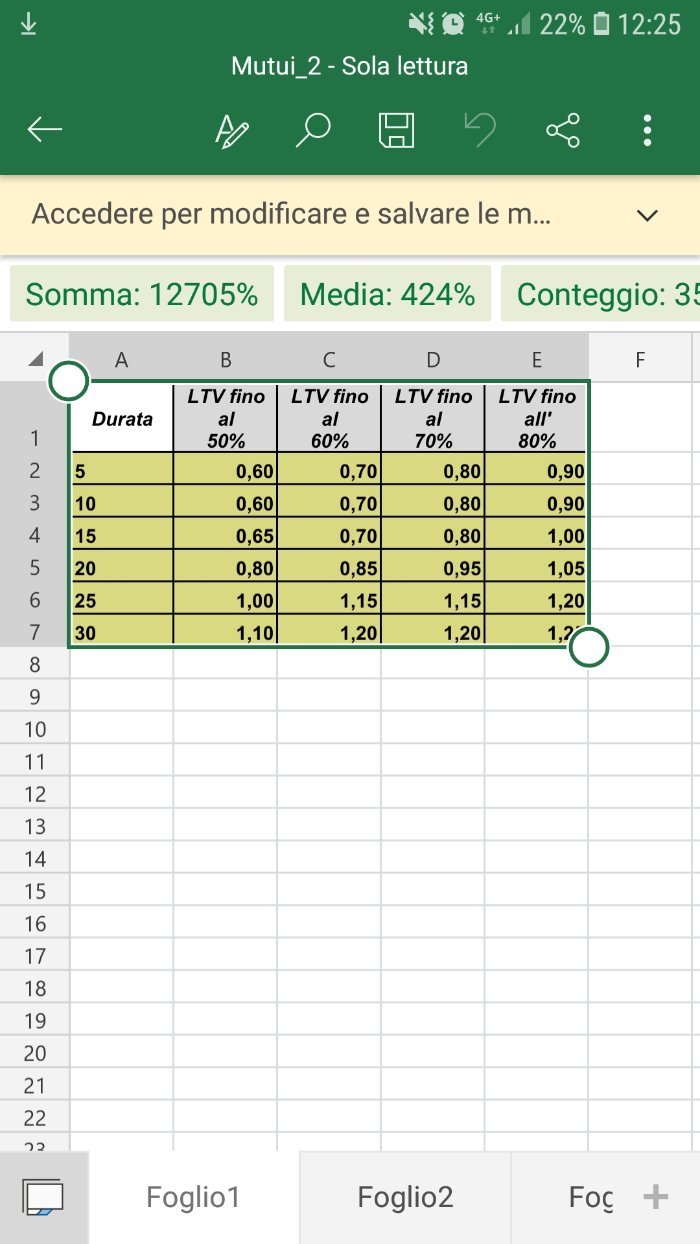Tap the back arrow icon
This screenshot has height=1244, width=700.
(x=45, y=129)
